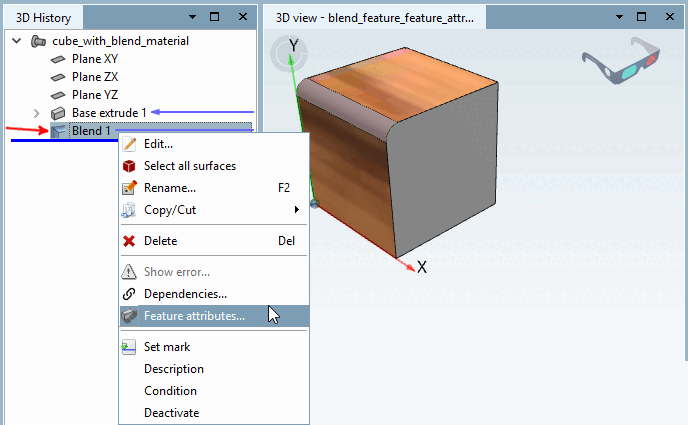Choose Edit... from the context menu
688x425 pixels.
pyautogui.click(x=214, y=144)
